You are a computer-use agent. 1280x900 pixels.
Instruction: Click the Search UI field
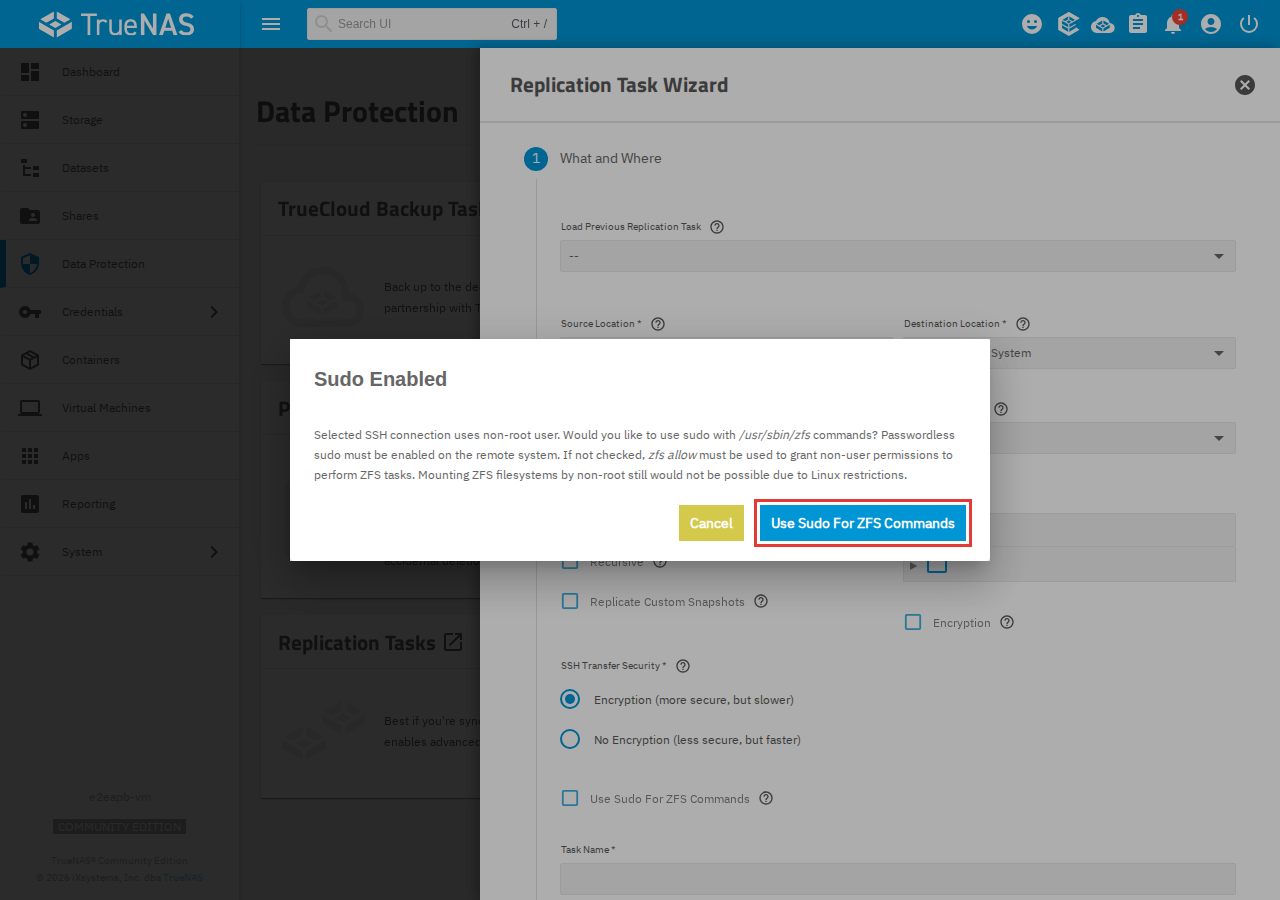(432, 24)
